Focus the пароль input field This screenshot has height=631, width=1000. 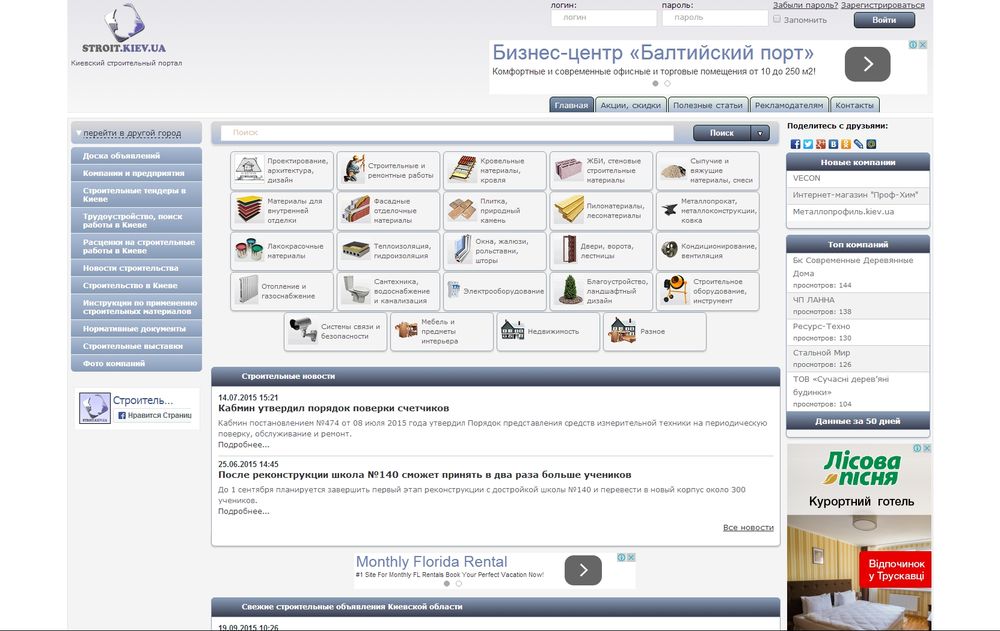pos(714,18)
